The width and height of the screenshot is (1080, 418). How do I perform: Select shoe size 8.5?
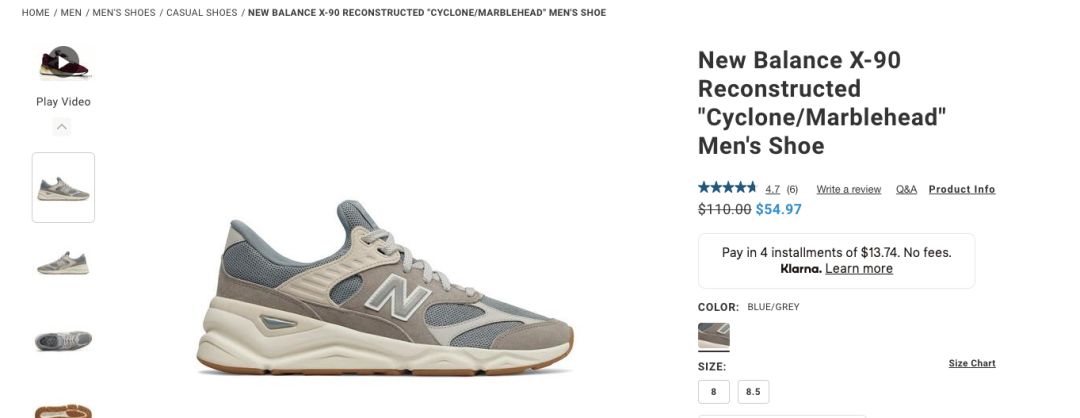[x=754, y=392]
